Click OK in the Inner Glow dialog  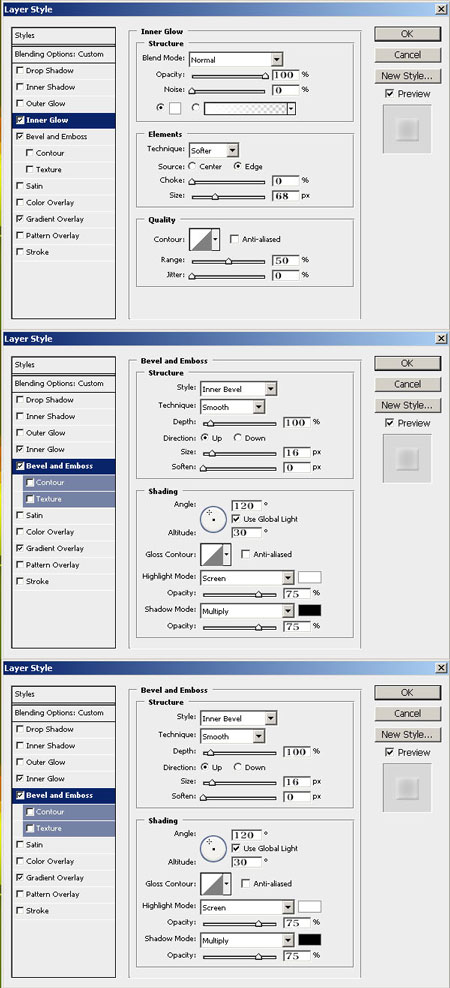pos(407,33)
